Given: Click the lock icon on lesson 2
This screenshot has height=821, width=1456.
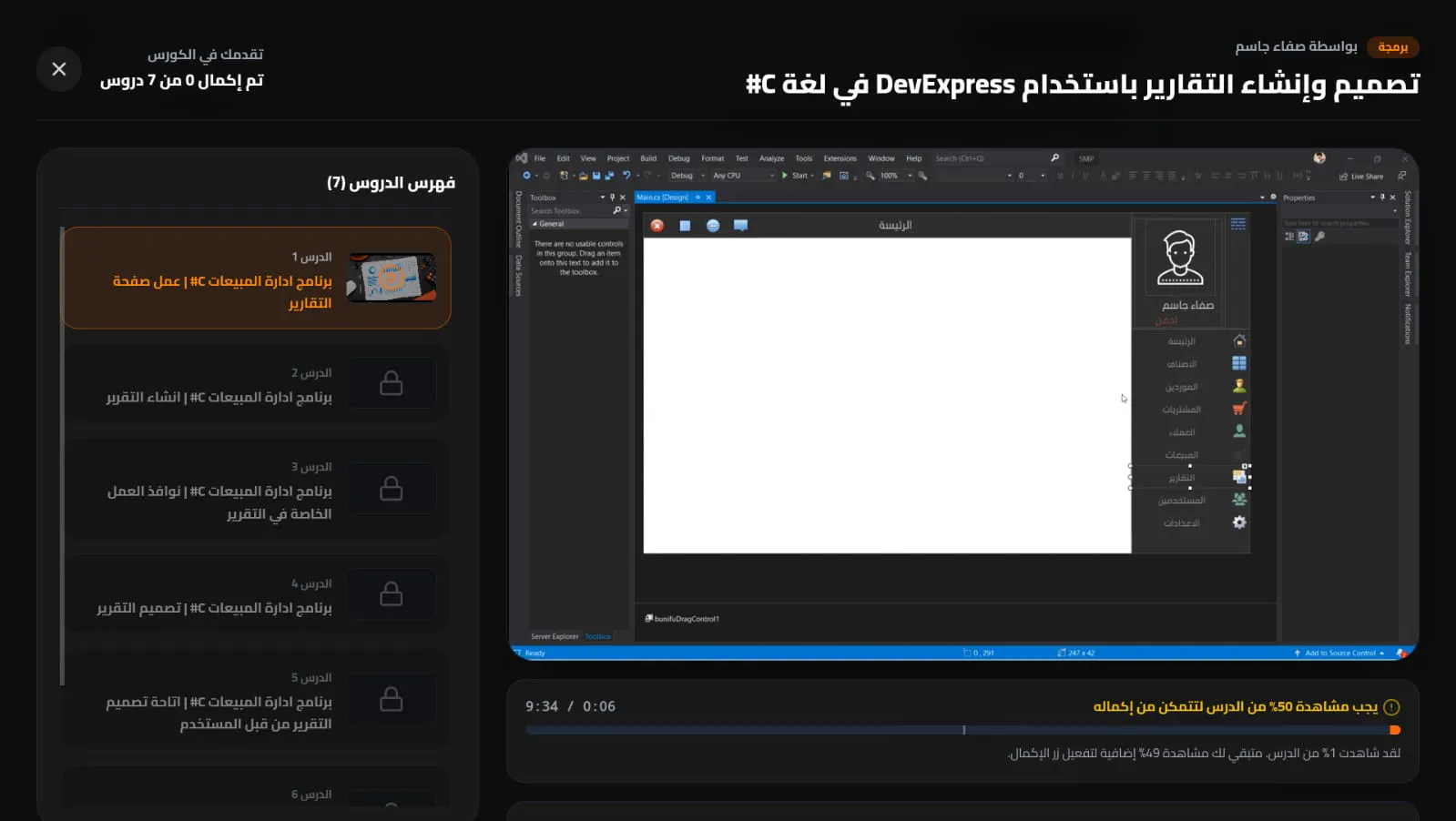Looking at the screenshot, I should pos(392,383).
